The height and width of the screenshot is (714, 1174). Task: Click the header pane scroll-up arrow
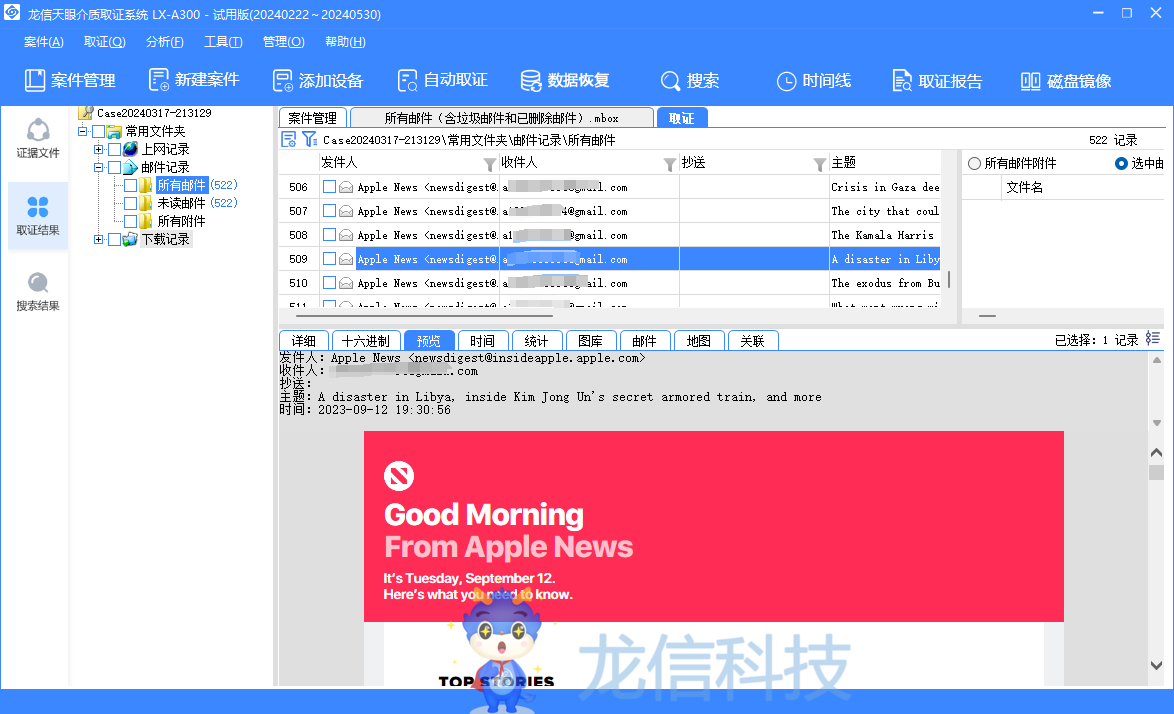coord(1156,360)
